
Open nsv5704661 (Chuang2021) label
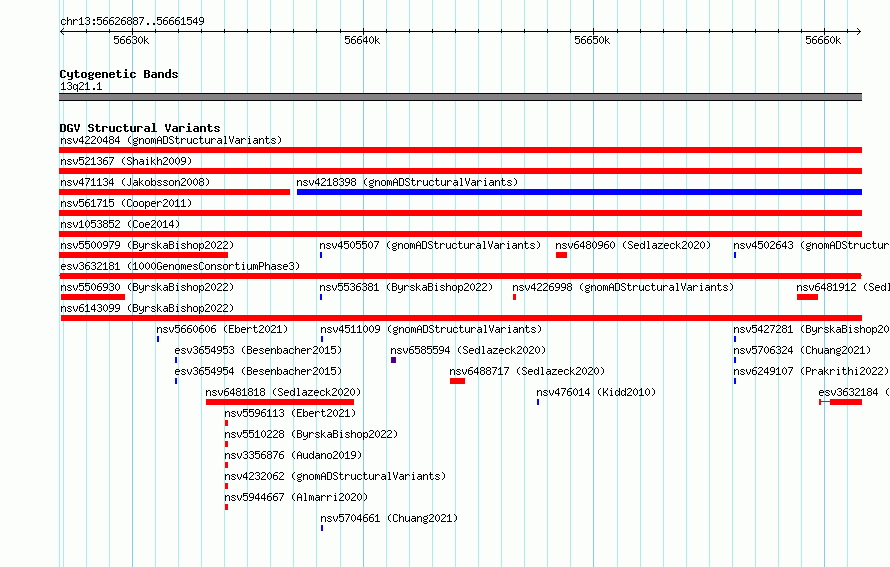coord(389,518)
